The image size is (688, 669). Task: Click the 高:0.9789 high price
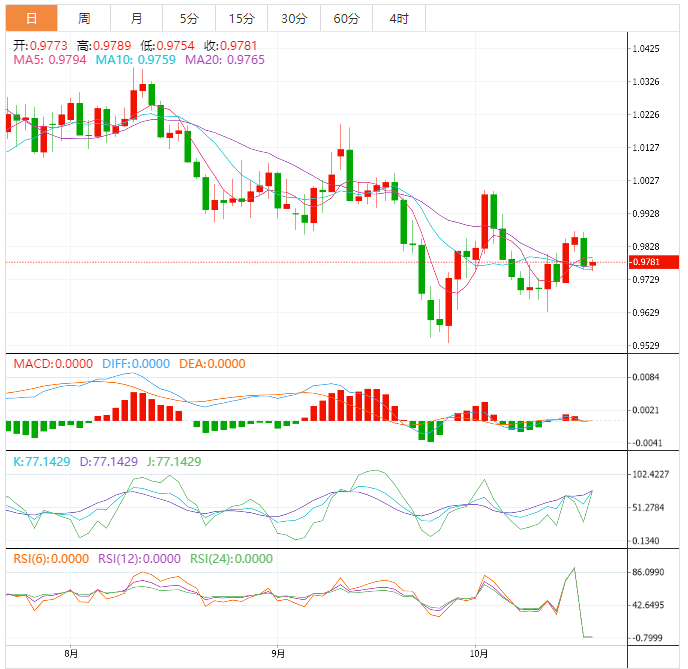104,46
